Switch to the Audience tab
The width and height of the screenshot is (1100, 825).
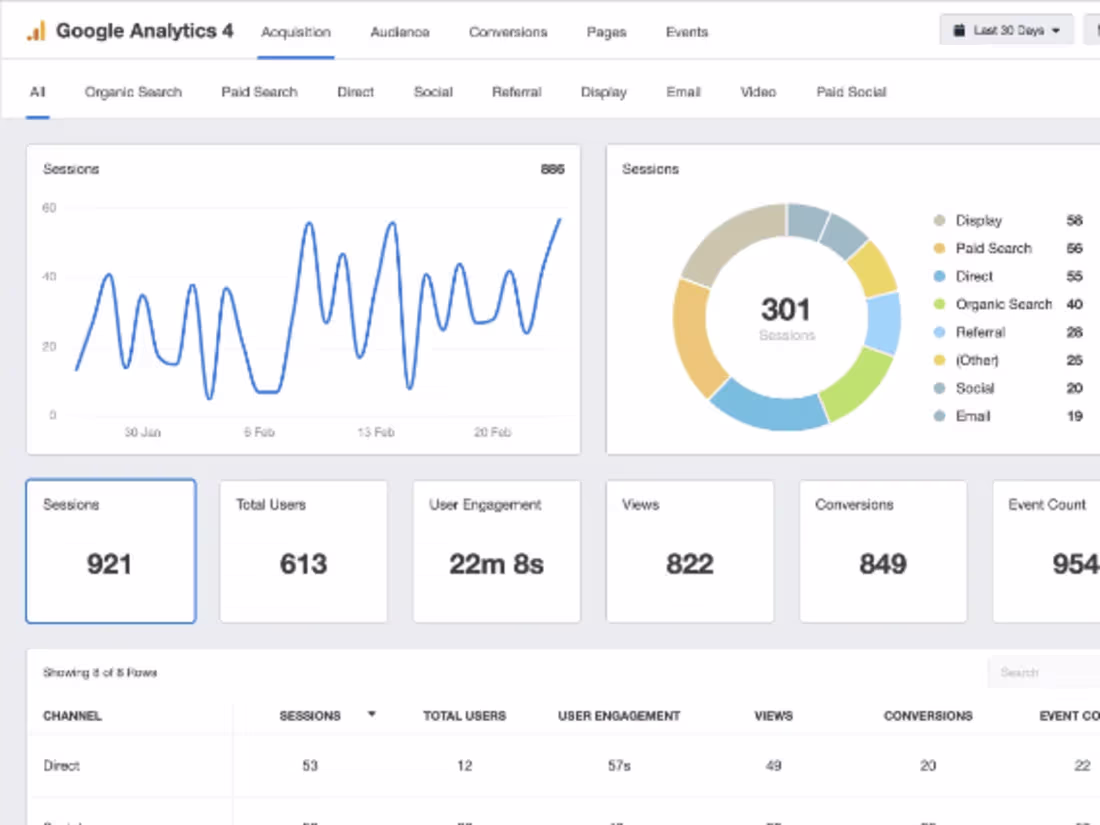tap(400, 32)
